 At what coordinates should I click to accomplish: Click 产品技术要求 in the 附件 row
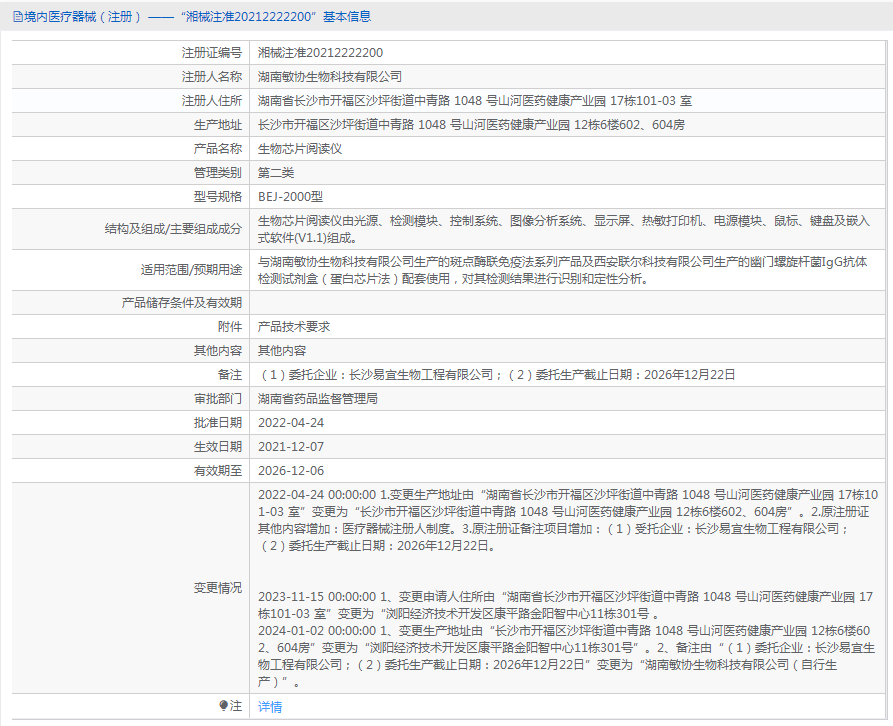294,327
